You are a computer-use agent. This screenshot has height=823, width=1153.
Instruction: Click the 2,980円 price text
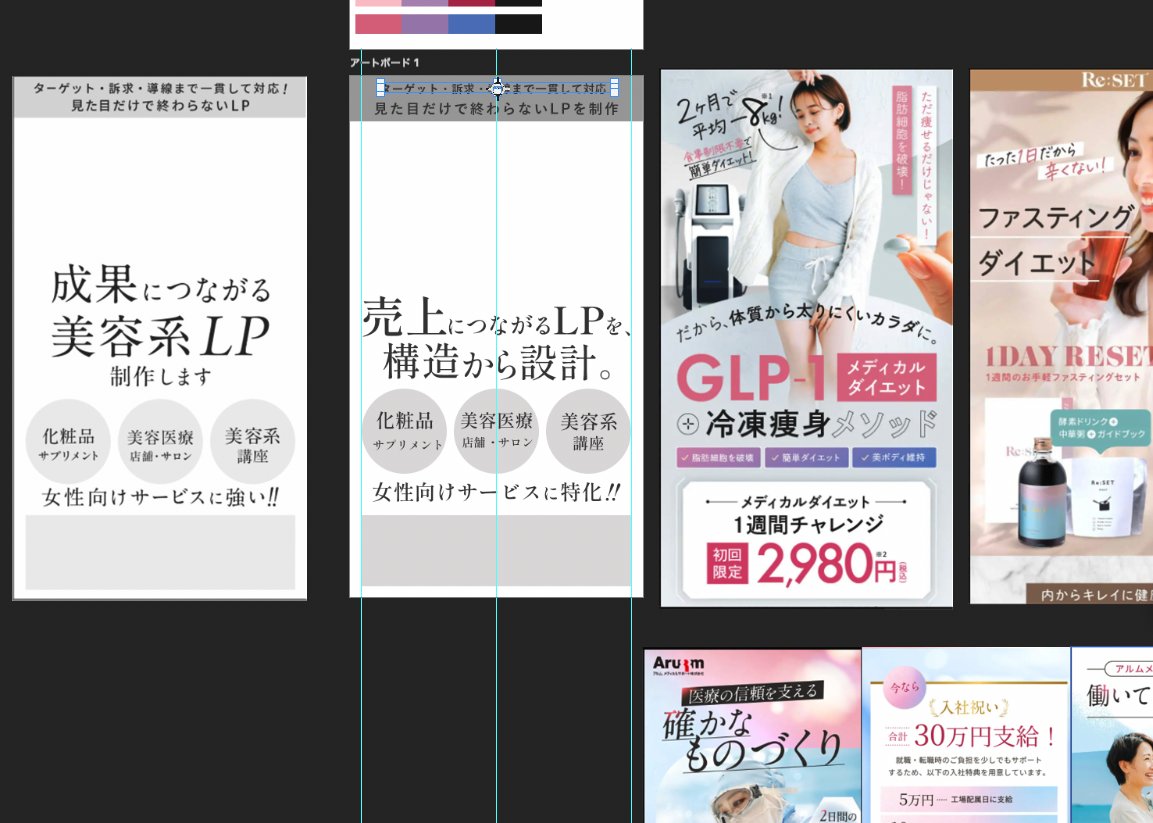[829, 565]
